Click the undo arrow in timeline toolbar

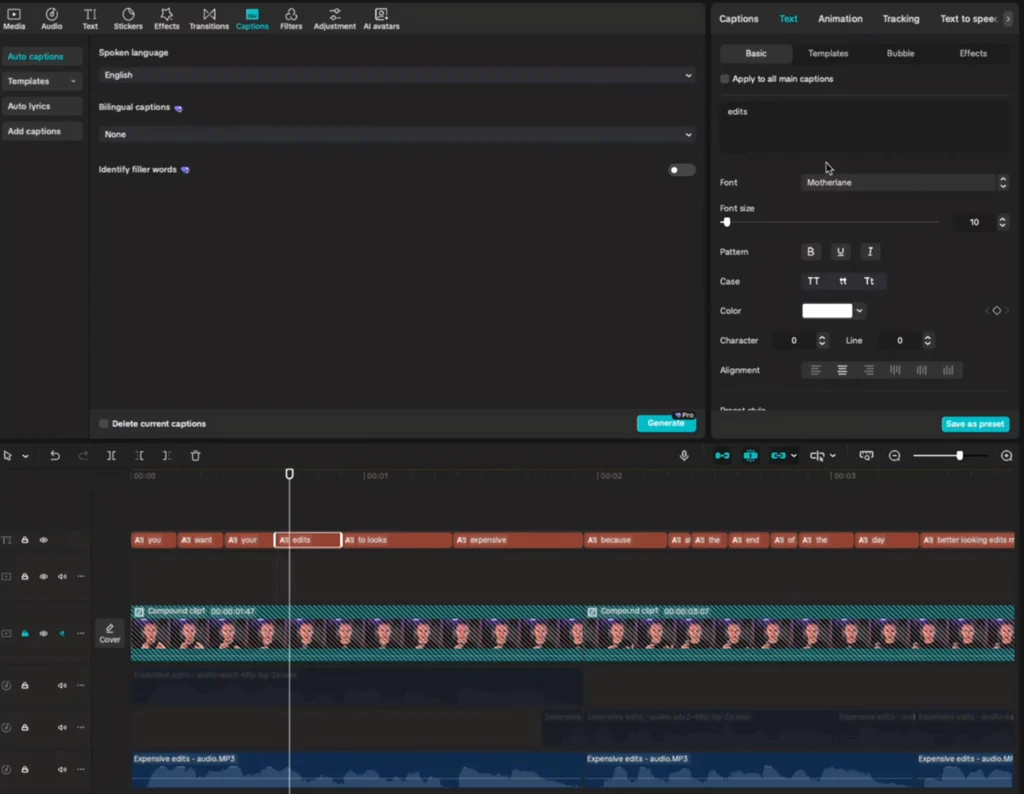(x=55, y=456)
